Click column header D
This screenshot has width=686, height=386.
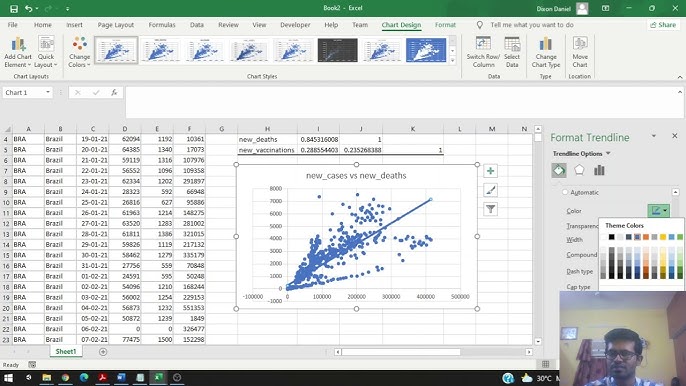pos(125,129)
